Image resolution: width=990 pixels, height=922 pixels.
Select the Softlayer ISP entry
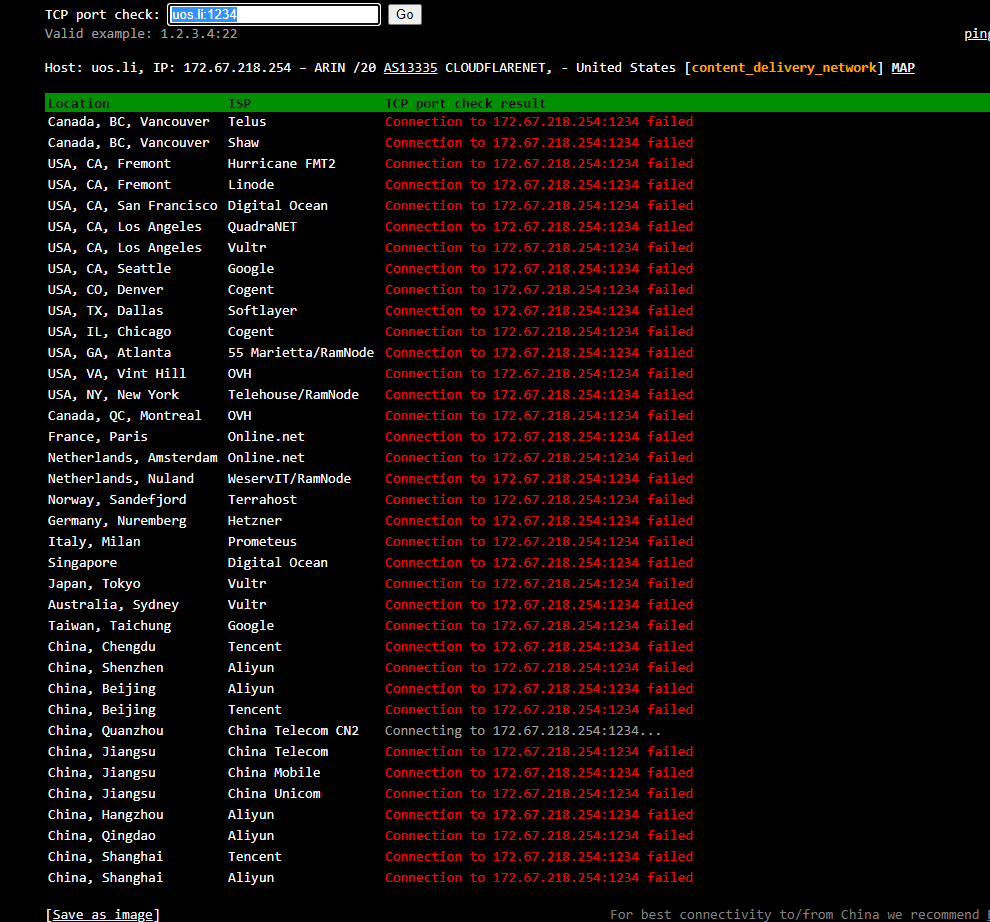pos(262,311)
